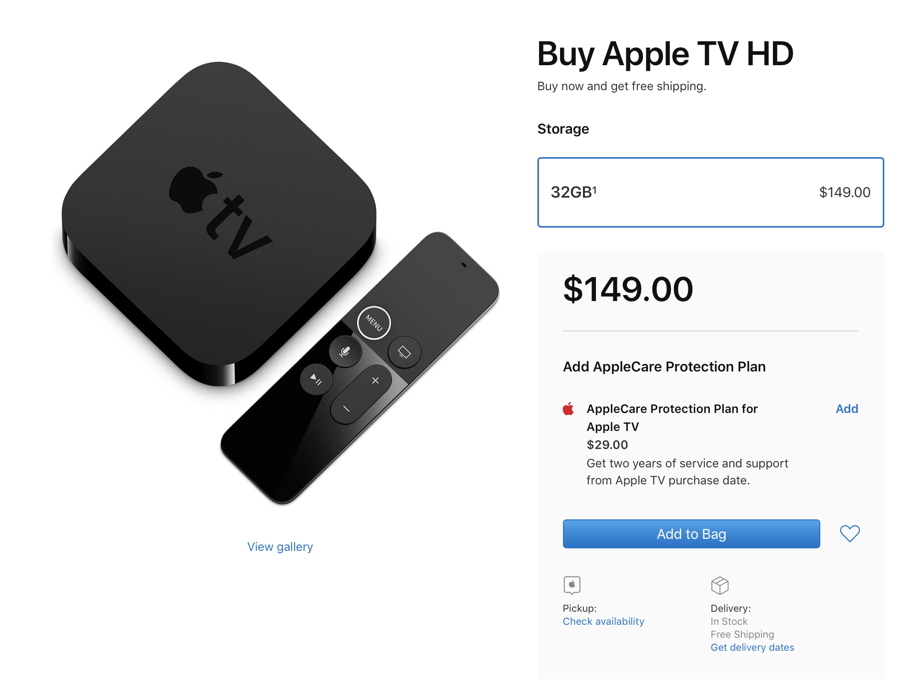The width and height of the screenshot is (920, 685).
Task: Click the volume plus on remote image
Action: (x=375, y=380)
